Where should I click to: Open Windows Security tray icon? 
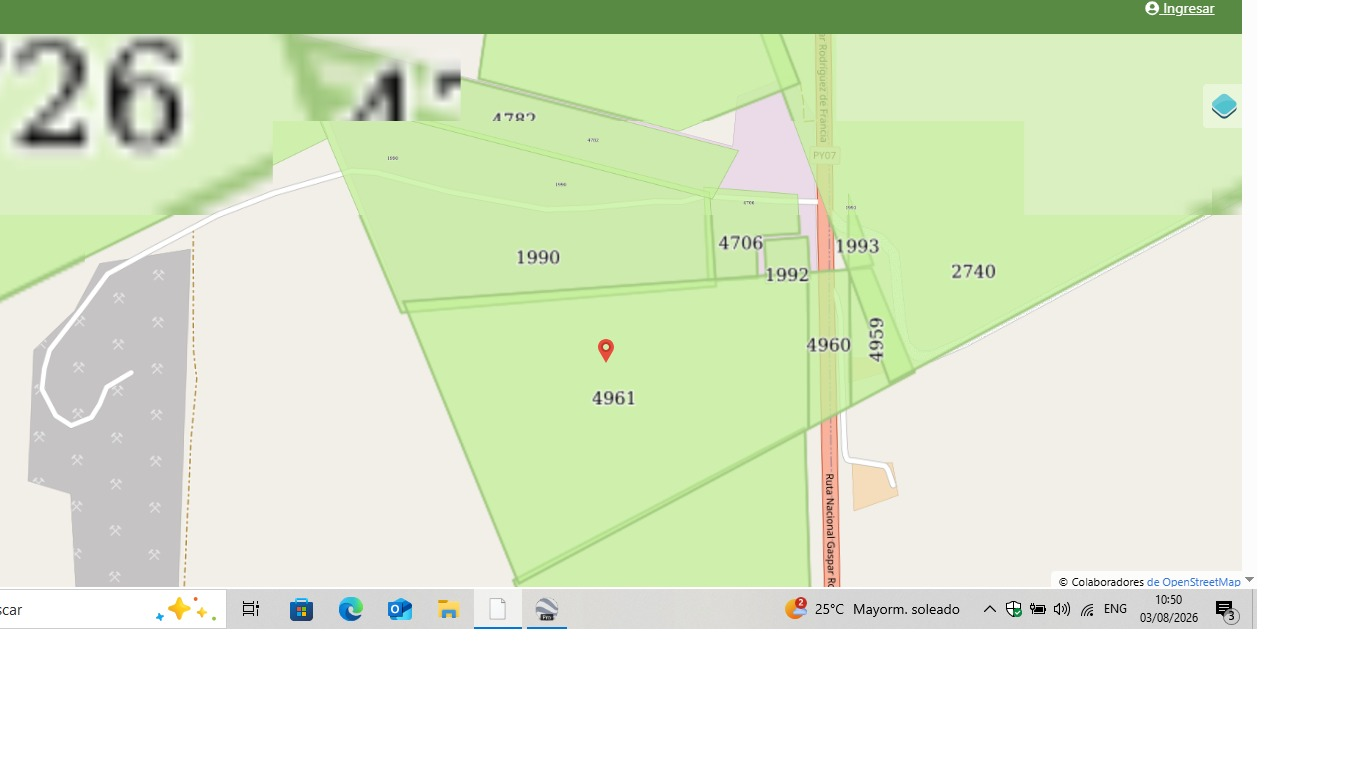[1013, 609]
